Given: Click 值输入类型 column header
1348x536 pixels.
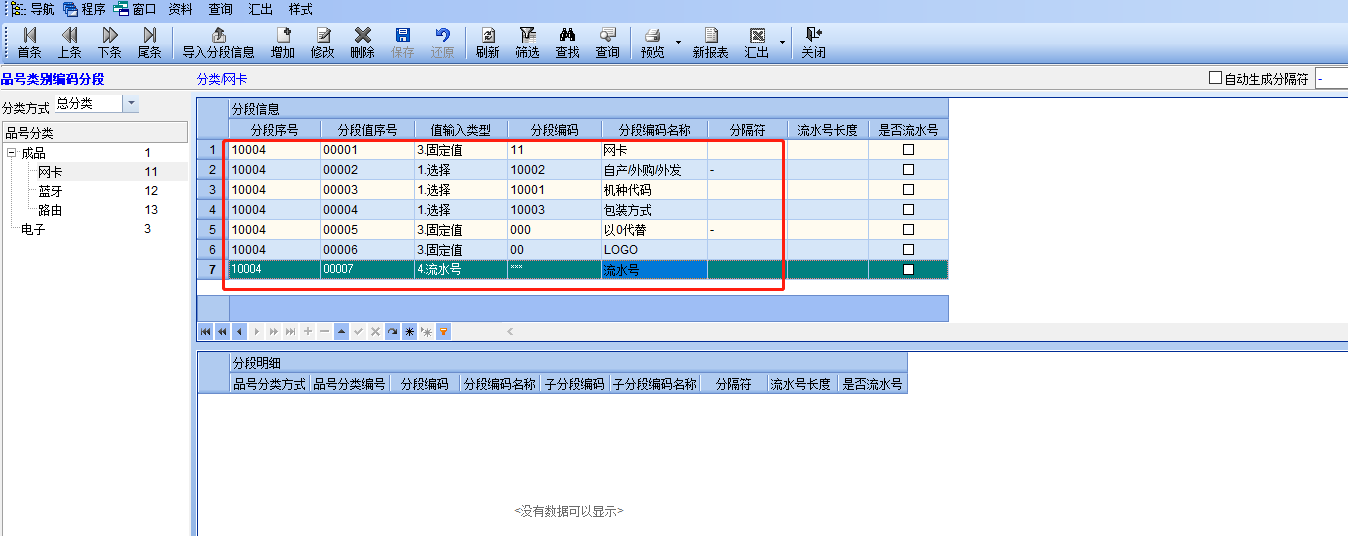Looking at the screenshot, I should tap(461, 130).
